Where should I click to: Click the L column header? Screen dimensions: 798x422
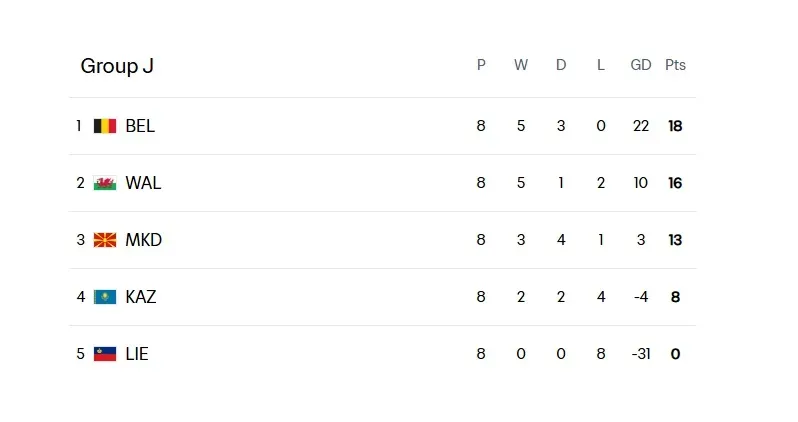[601, 65]
